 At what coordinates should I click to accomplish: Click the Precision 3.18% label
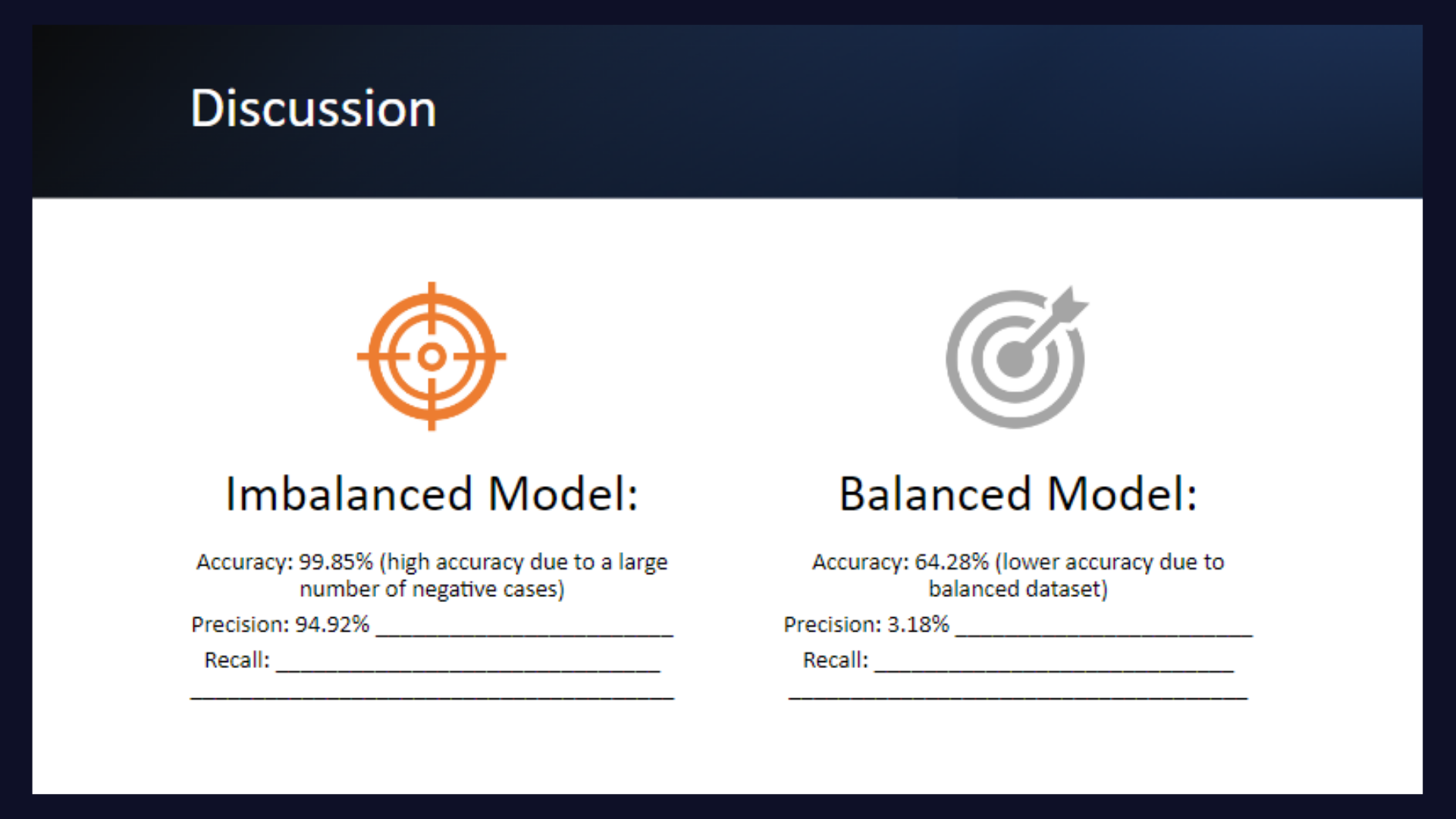[866, 624]
